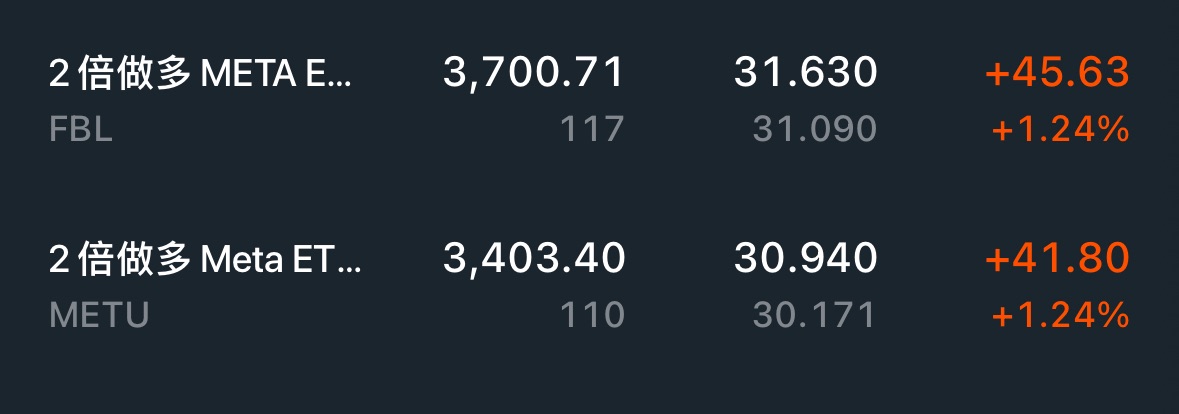
Task: Open the 2倍做多 META E… holding name
Action: point(200,73)
